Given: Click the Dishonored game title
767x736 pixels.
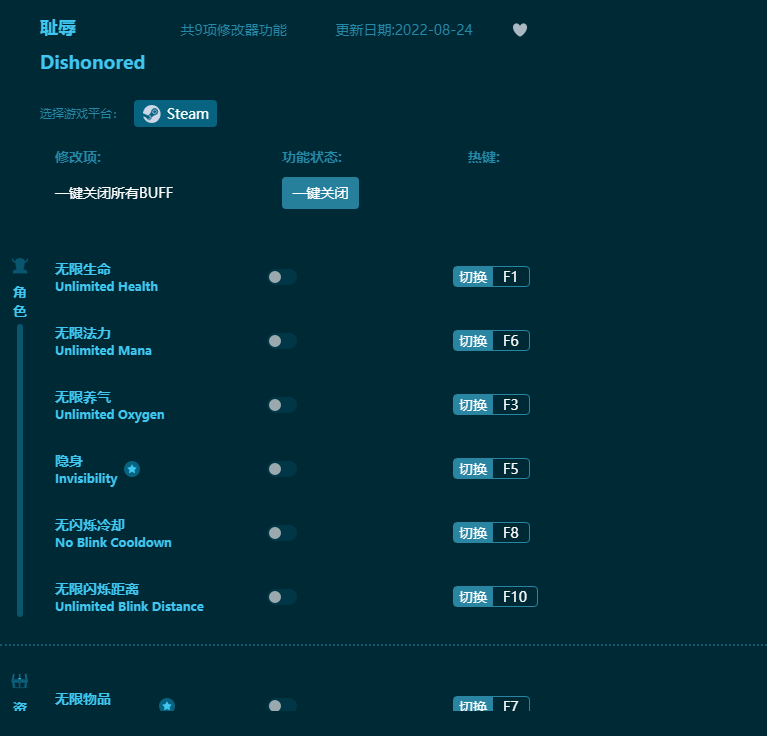Looking at the screenshot, I should [x=92, y=63].
